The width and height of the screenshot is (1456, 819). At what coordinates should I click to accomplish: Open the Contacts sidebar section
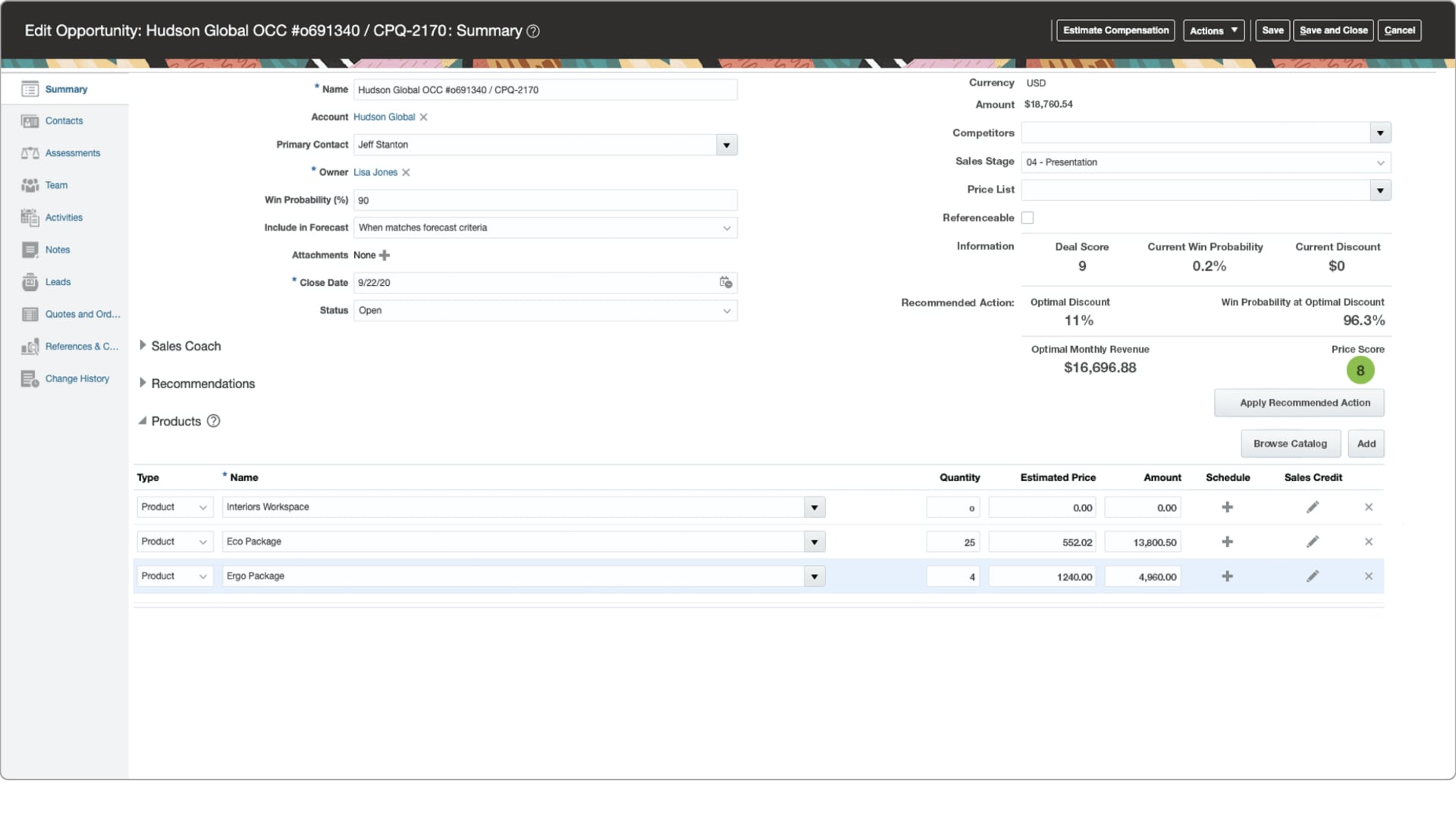(x=63, y=121)
